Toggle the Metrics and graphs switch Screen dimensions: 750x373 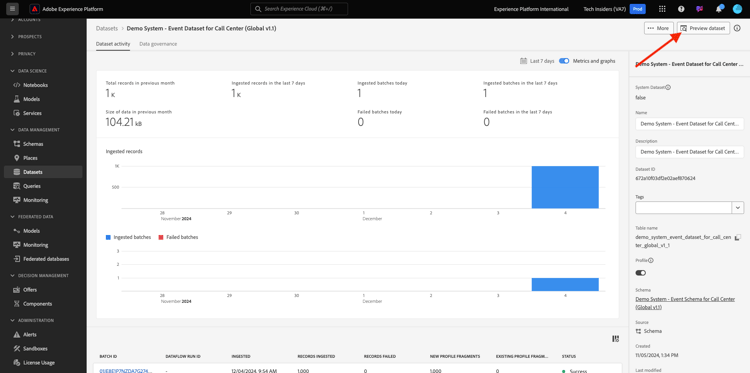(564, 61)
